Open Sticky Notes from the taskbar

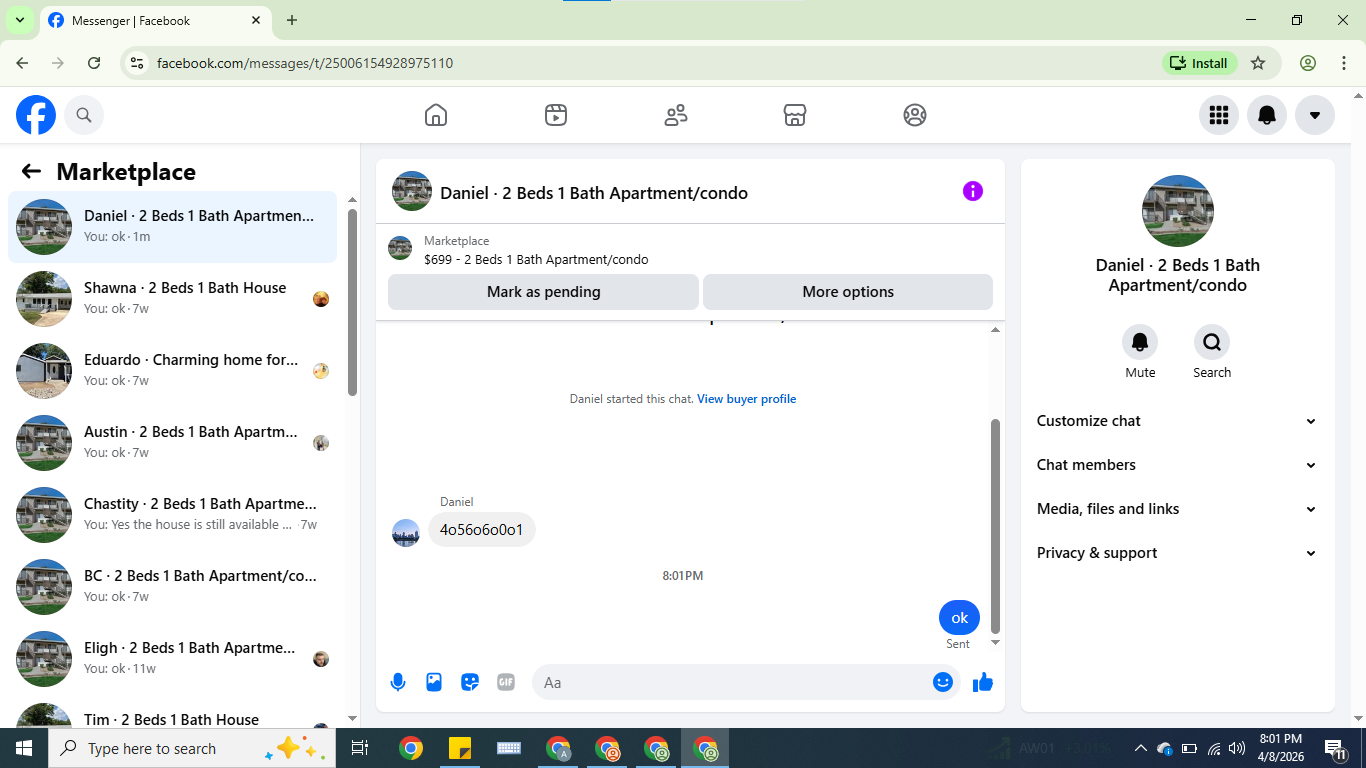(x=460, y=748)
